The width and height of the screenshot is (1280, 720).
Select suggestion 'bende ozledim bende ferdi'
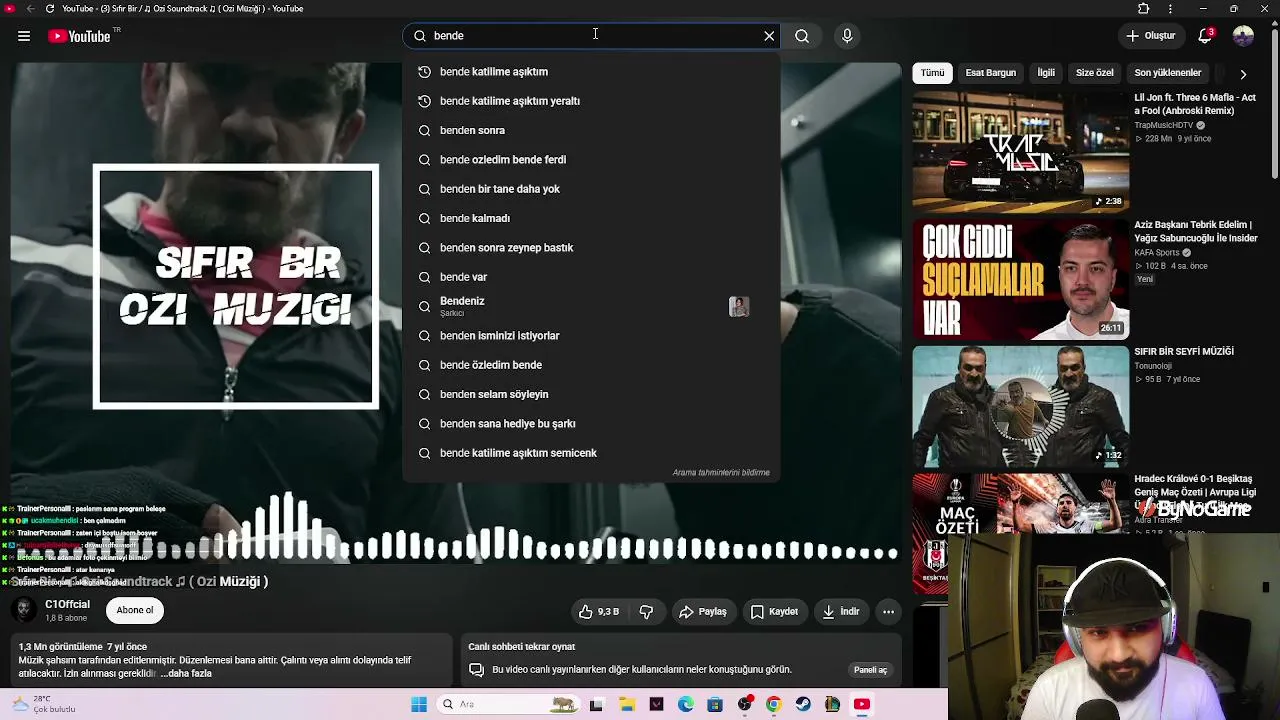tap(591, 160)
